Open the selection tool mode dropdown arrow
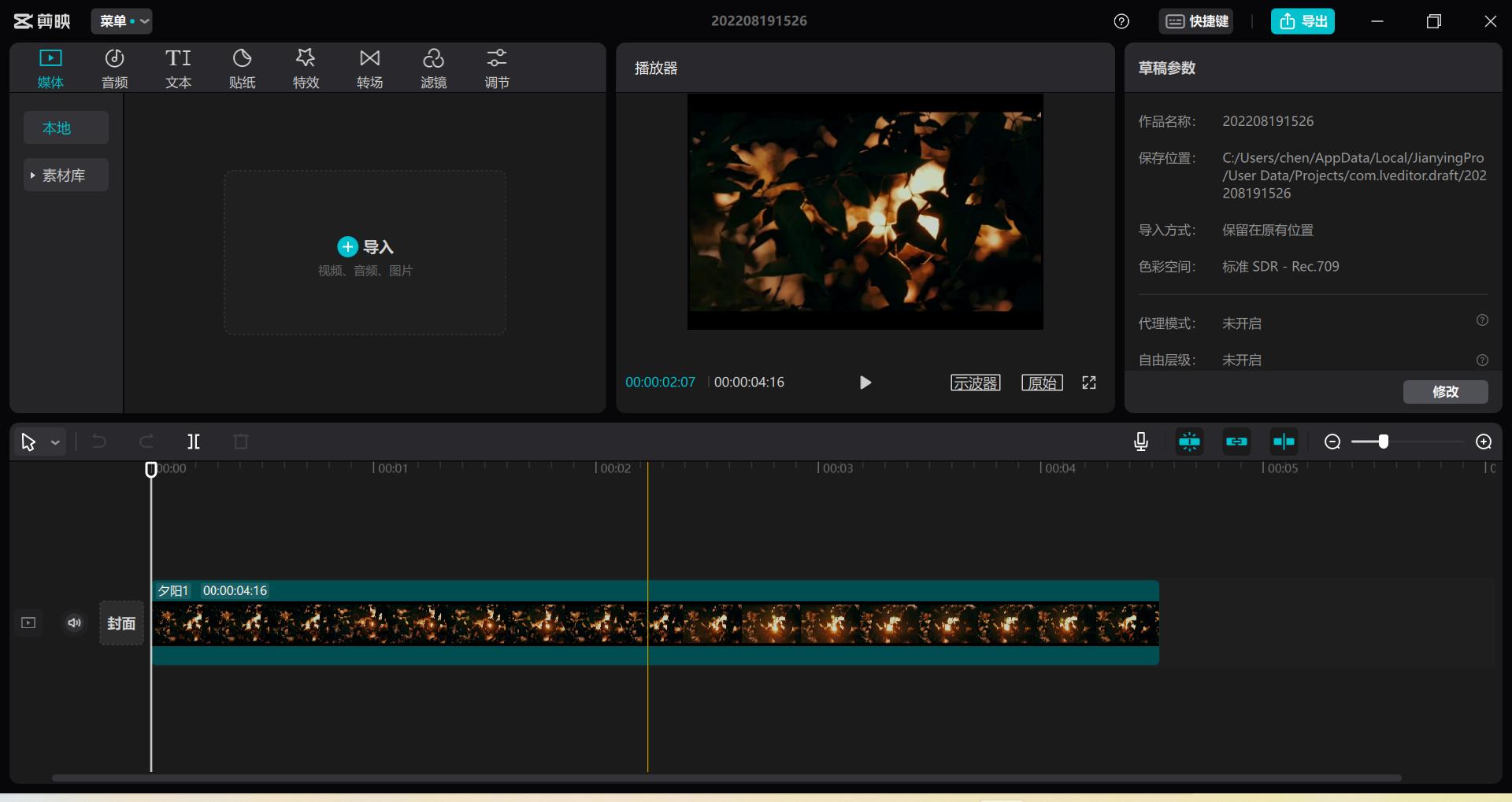This screenshot has height=802, width=1512. (55, 442)
